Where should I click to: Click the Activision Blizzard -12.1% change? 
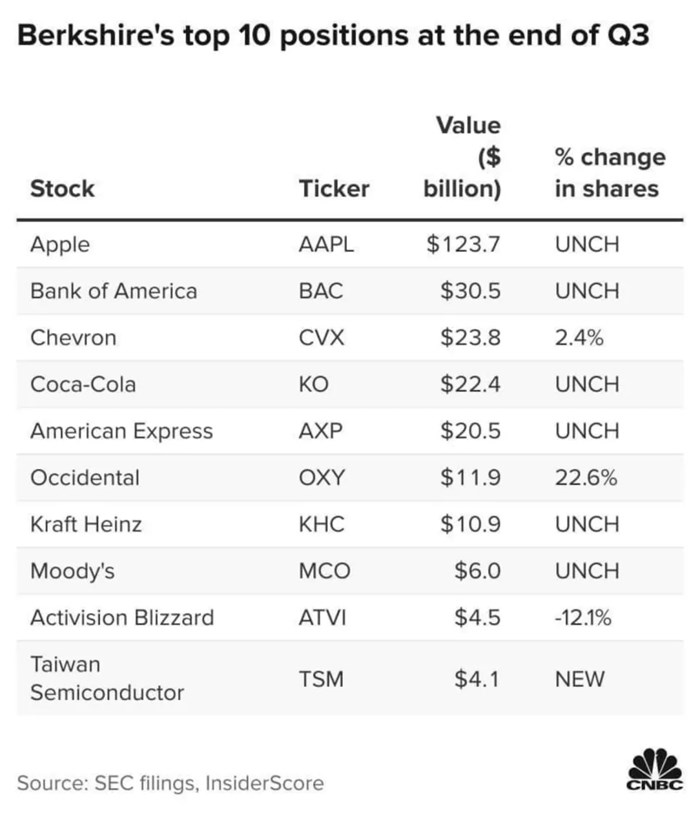pos(583,617)
